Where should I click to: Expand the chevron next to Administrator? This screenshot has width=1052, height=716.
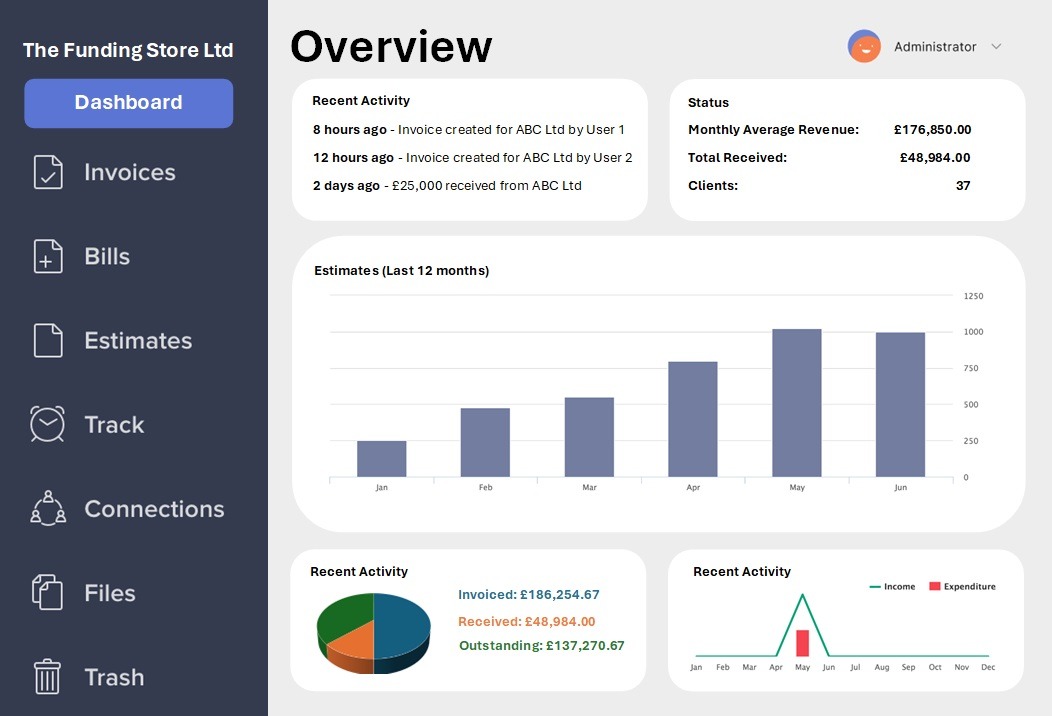996,46
